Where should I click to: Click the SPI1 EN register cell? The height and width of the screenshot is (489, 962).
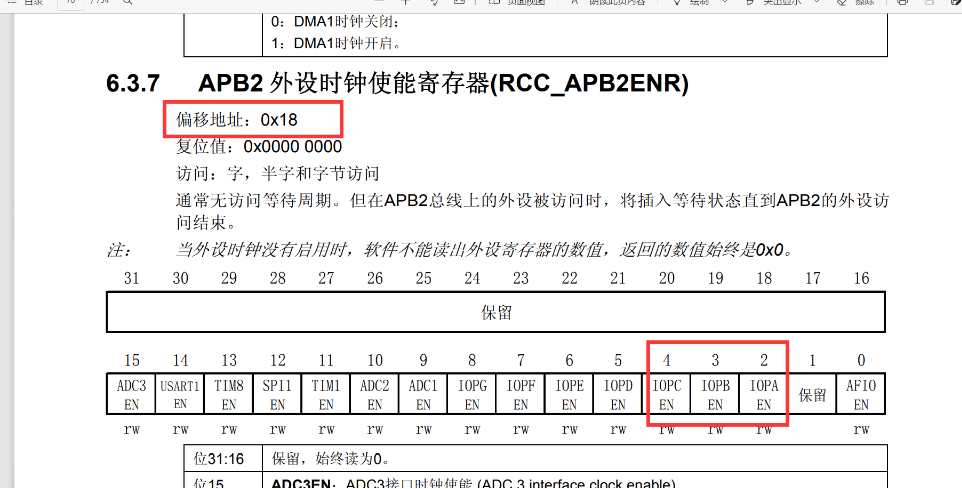pos(277,395)
